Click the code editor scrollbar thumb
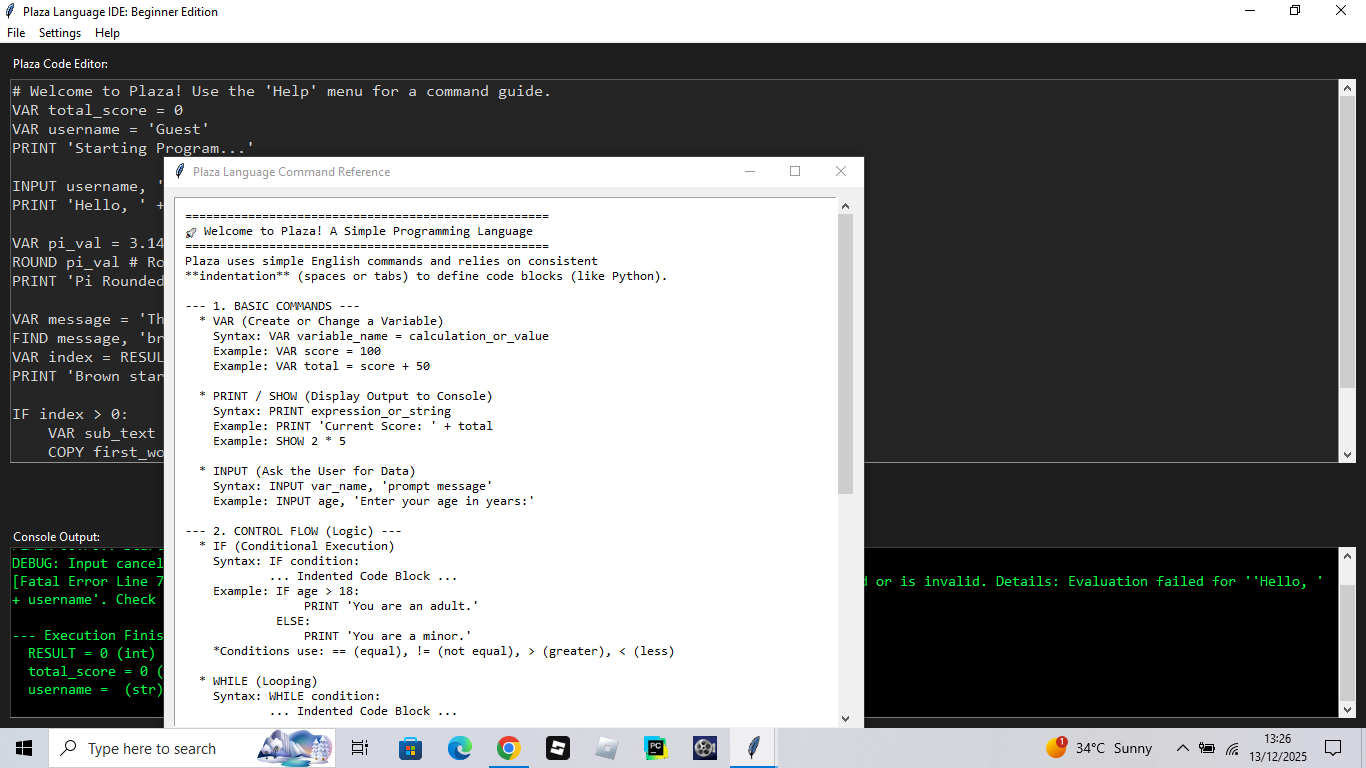 point(1347,242)
